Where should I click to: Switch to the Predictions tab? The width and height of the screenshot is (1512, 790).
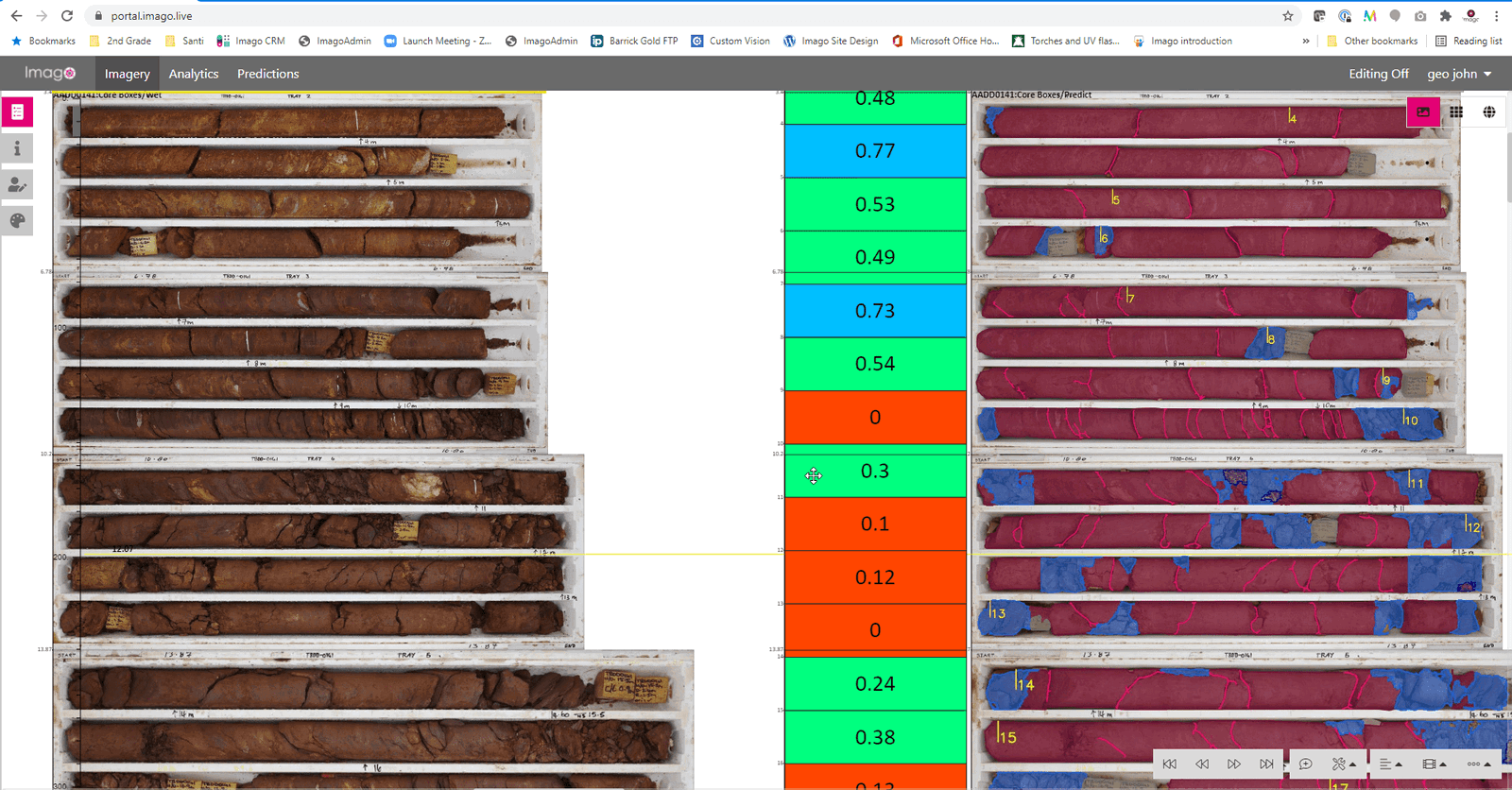click(x=267, y=74)
